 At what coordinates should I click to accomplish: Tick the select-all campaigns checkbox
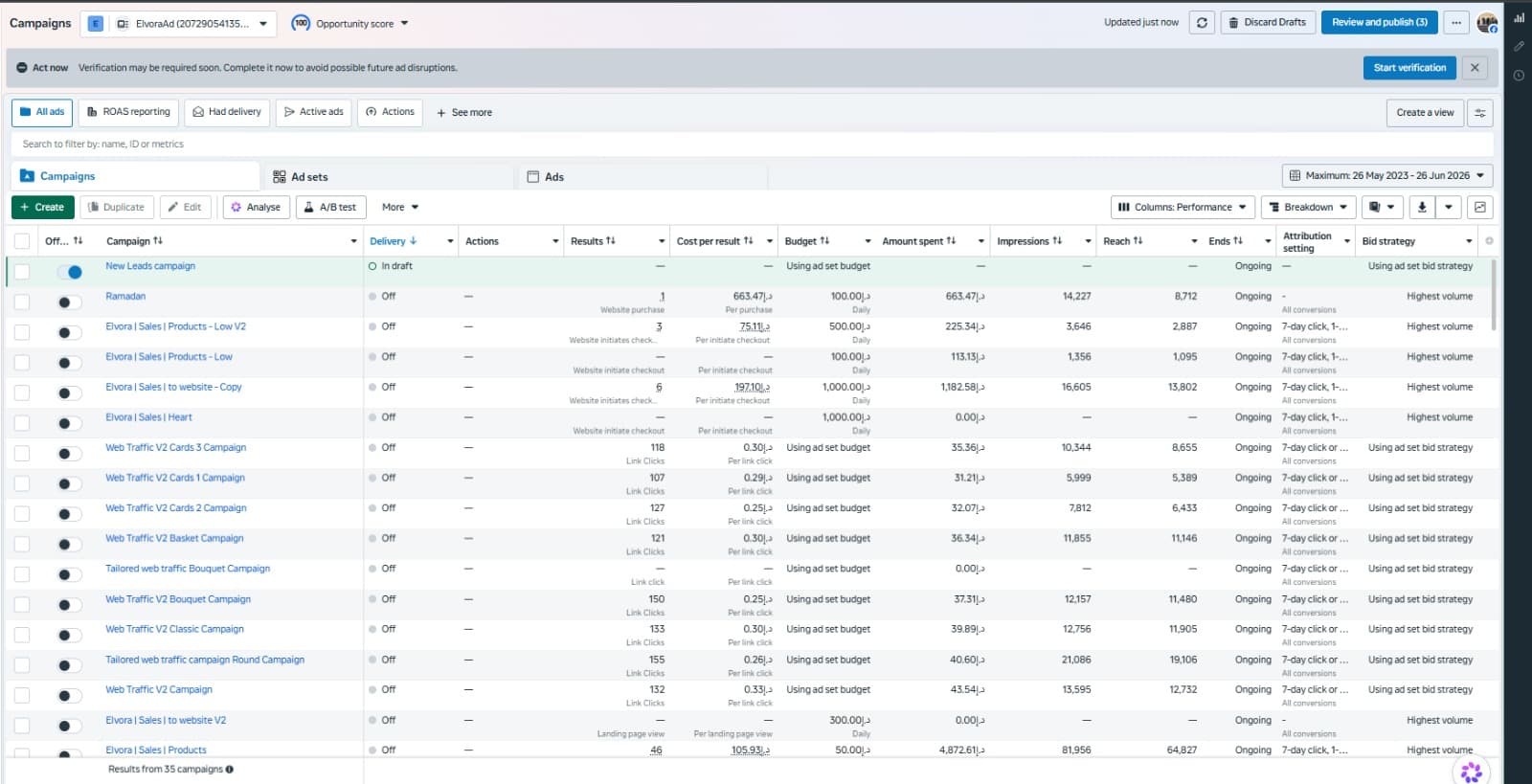tap(22, 241)
